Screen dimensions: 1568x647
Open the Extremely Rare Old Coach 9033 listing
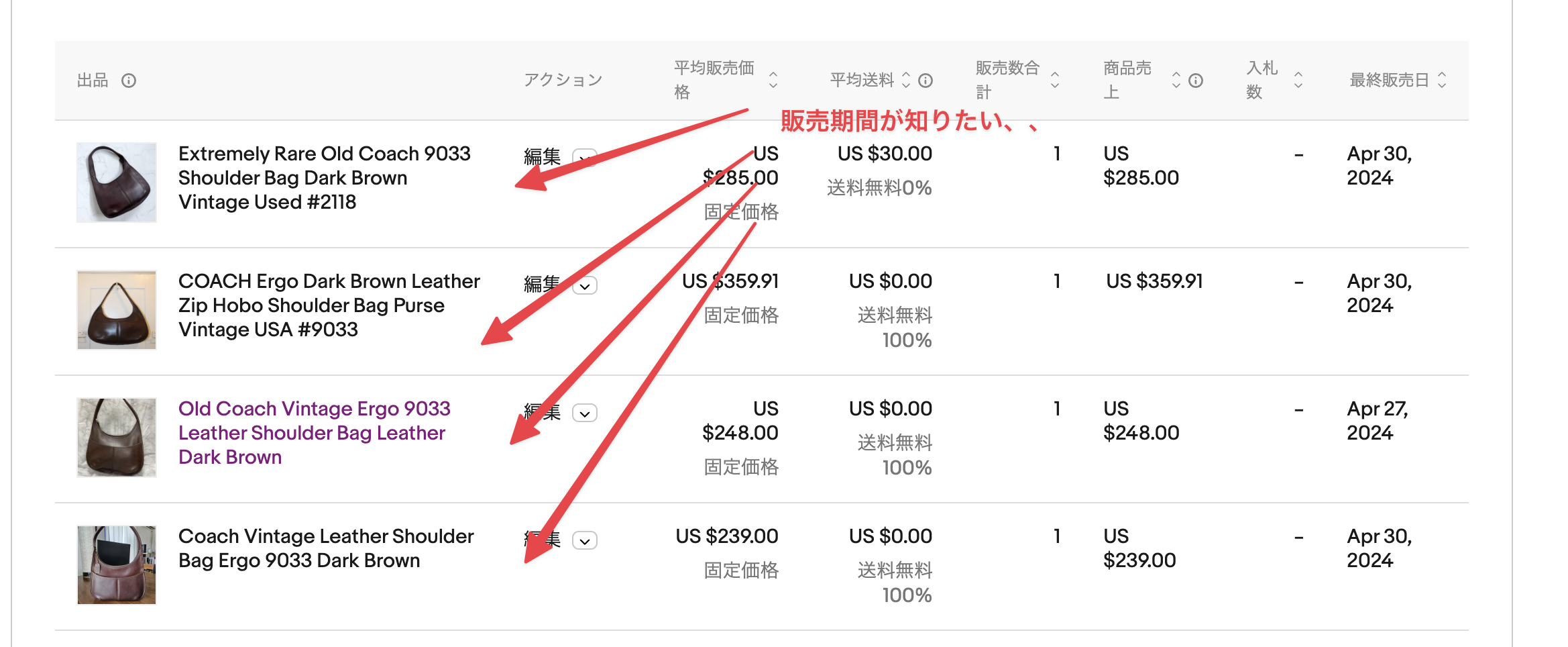(325, 178)
